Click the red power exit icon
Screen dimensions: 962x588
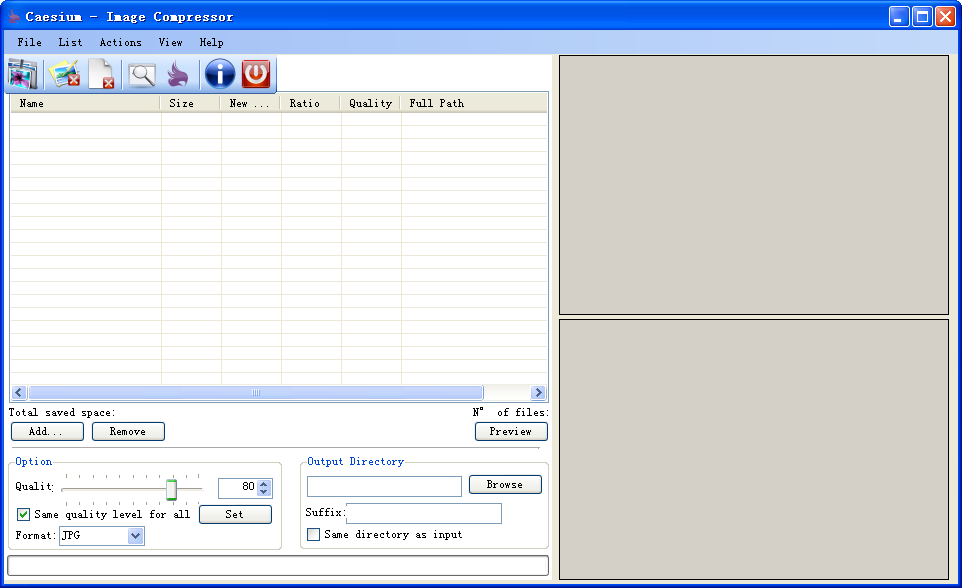coord(256,74)
